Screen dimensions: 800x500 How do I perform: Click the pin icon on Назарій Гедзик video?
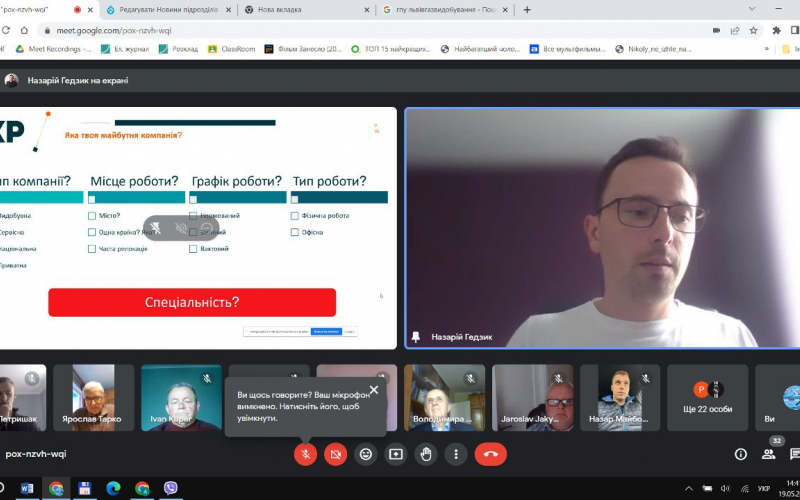pos(416,337)
